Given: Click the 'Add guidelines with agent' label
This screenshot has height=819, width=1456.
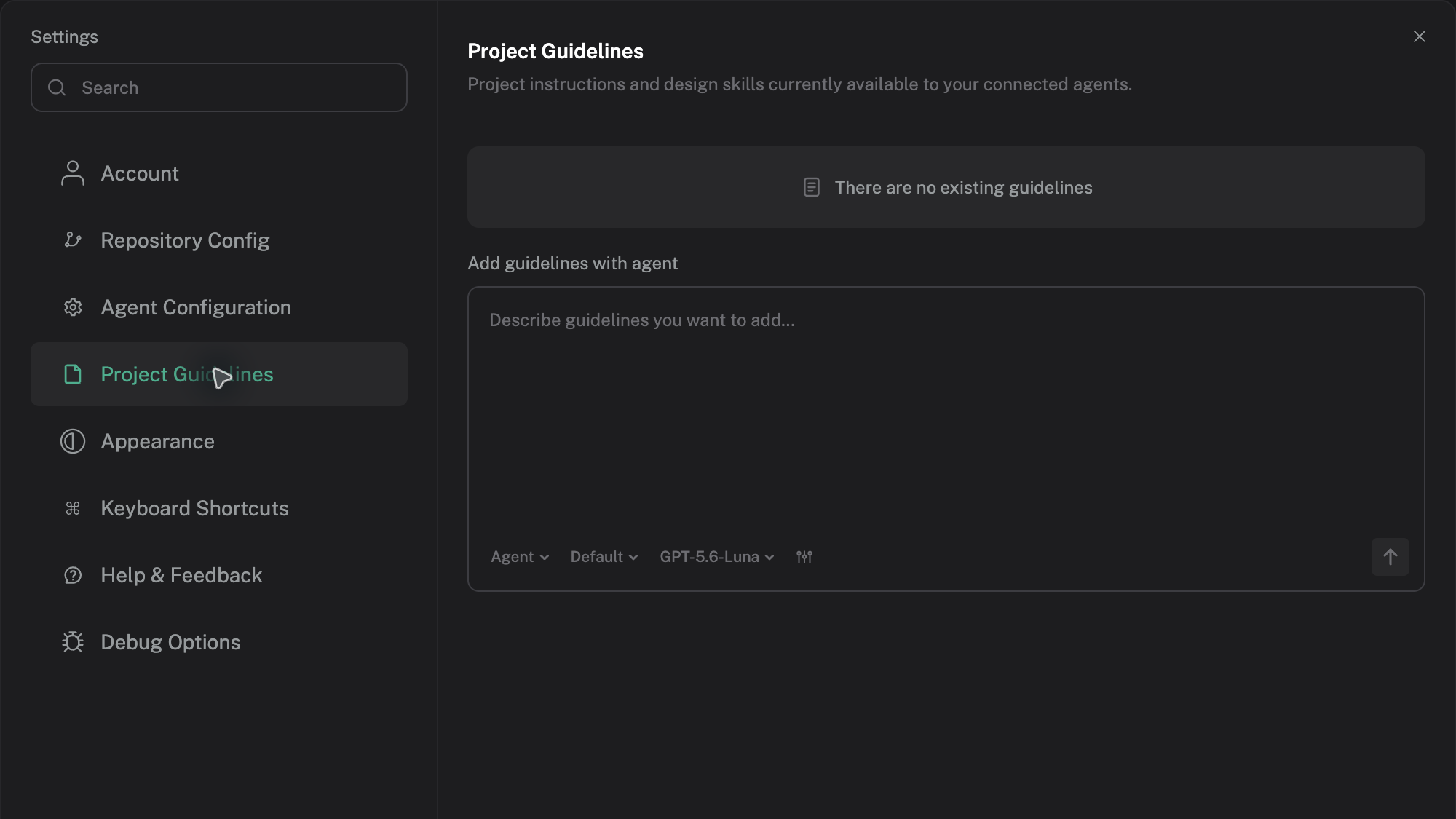Looking at the screenshot, I should click(x=572, y=263).
